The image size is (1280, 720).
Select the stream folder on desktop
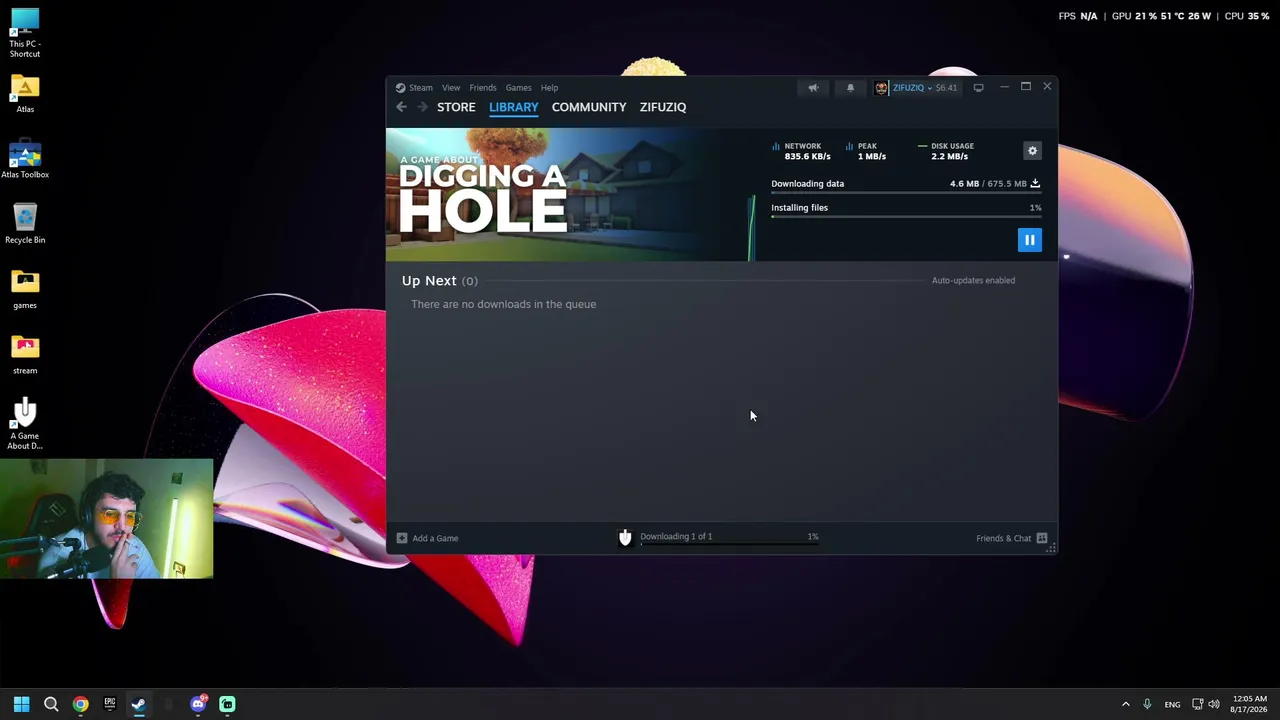click(25, 355)
